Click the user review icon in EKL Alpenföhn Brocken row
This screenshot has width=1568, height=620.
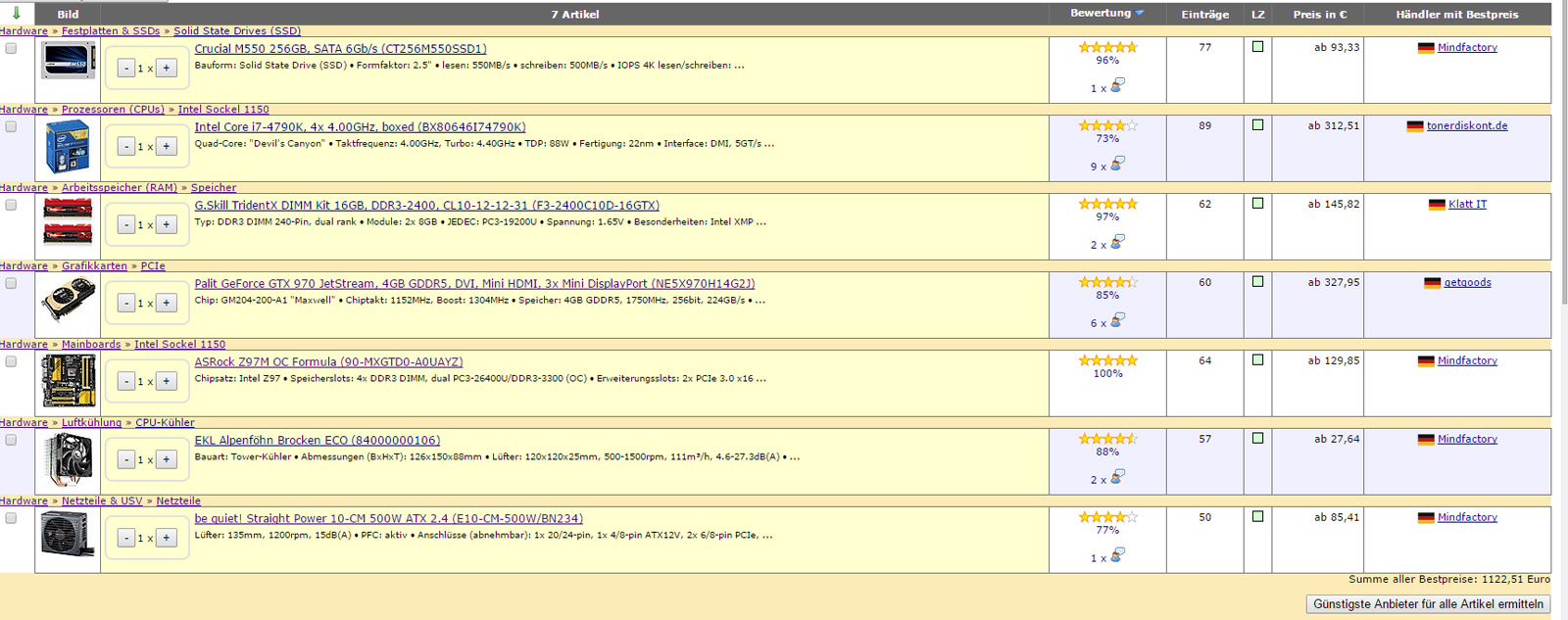click(1117, 477)
